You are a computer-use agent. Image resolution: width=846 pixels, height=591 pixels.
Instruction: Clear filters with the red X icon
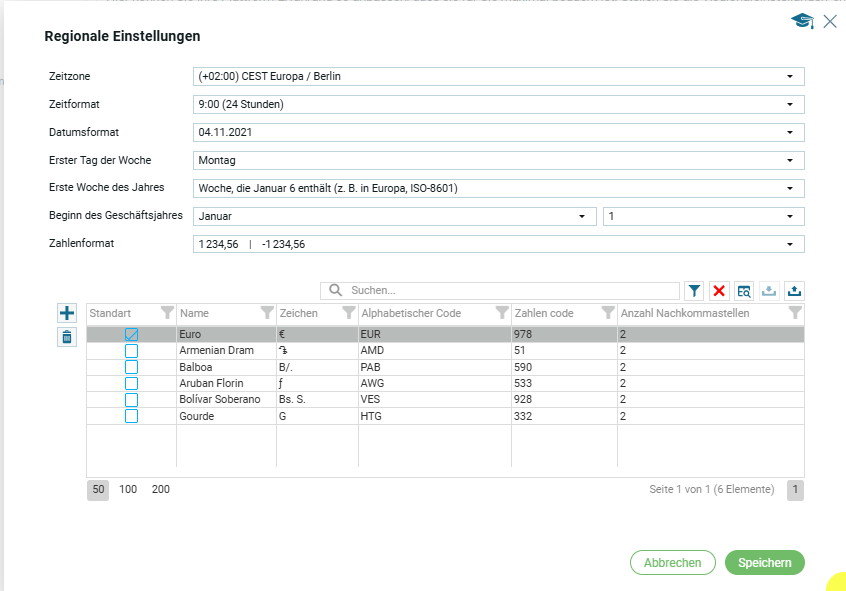coord(719,291)
